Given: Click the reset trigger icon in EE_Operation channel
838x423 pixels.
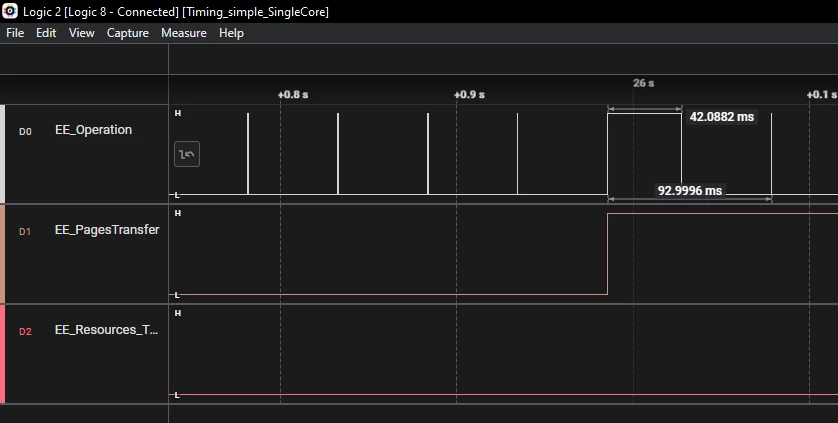Looking at the screenshot, I should click(187, 154).
